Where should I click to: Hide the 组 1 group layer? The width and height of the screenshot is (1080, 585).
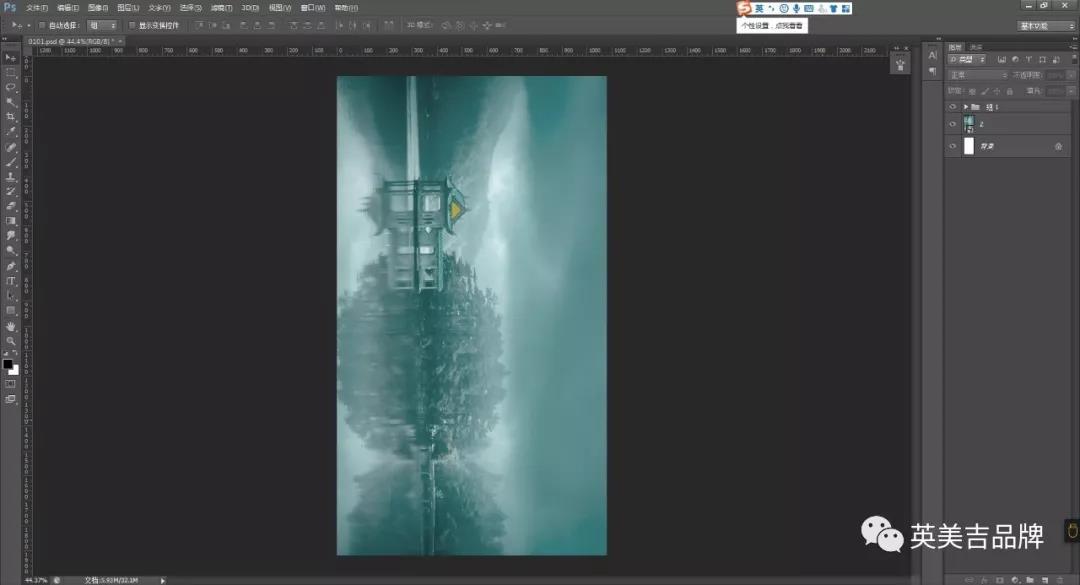click(x=953, y=107)
